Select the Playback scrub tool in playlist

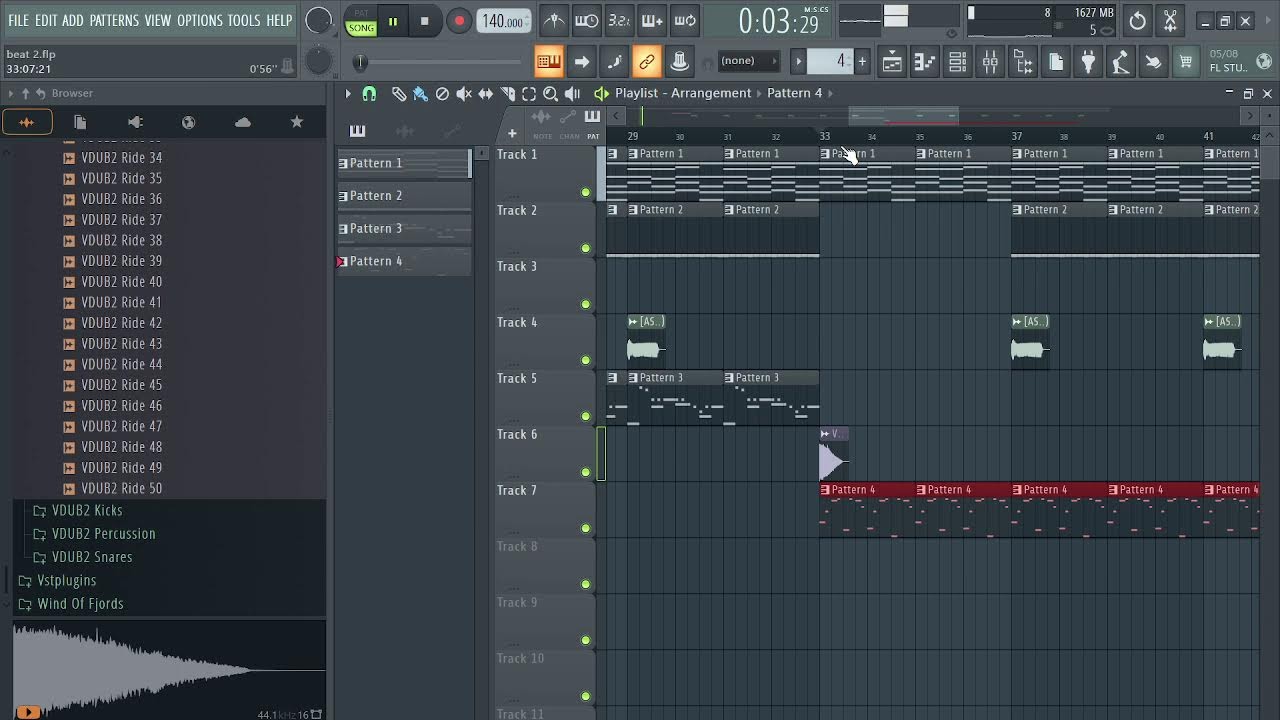coord(572,93)
